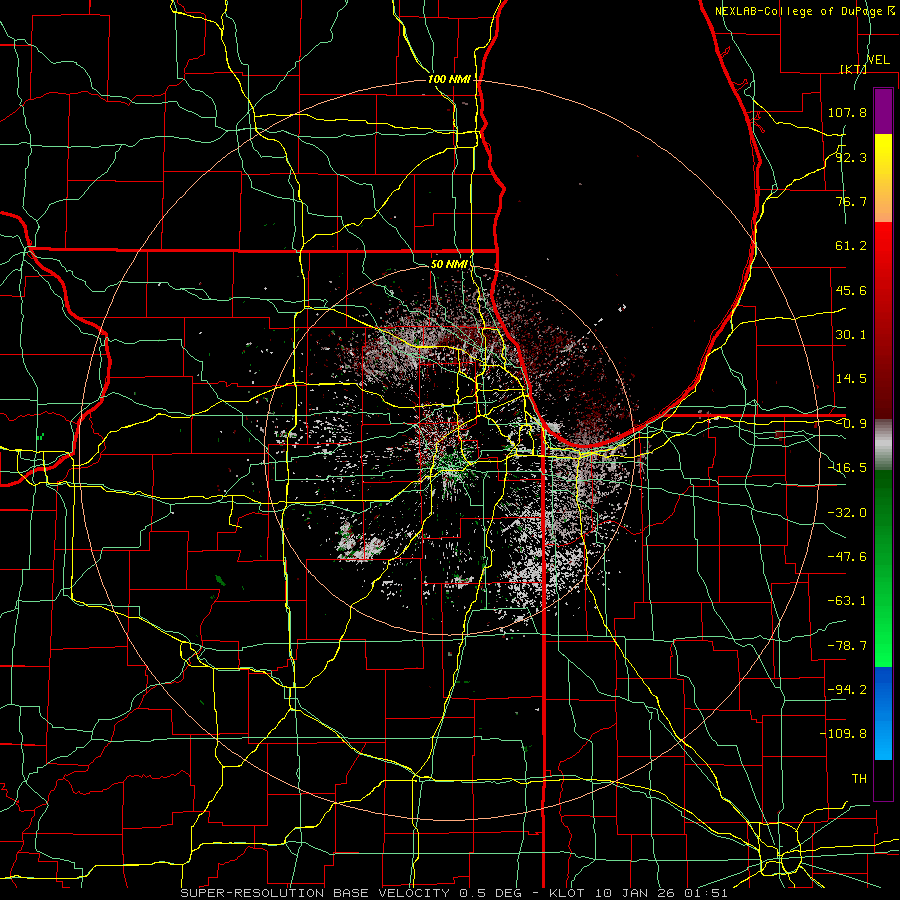
Task: Click the 50 NMI range ring label
Action: pos(449,264)
